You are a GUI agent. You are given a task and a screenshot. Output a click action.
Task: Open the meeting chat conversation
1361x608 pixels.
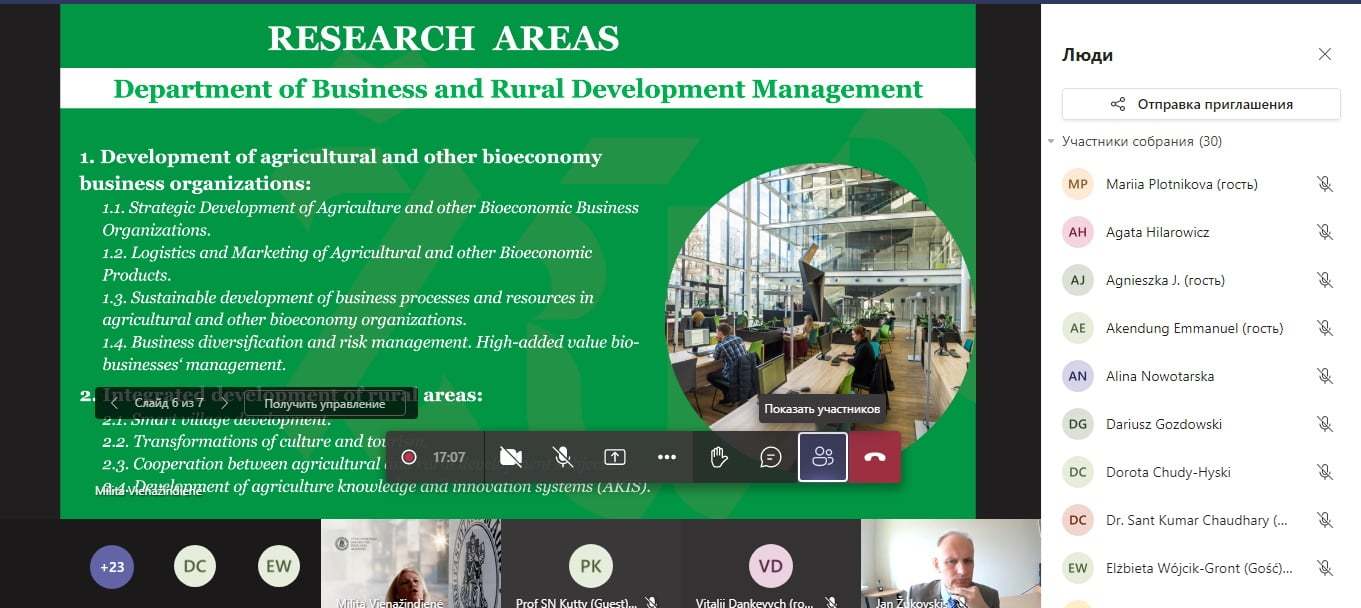pyautogui.click(x=770, y=457)
